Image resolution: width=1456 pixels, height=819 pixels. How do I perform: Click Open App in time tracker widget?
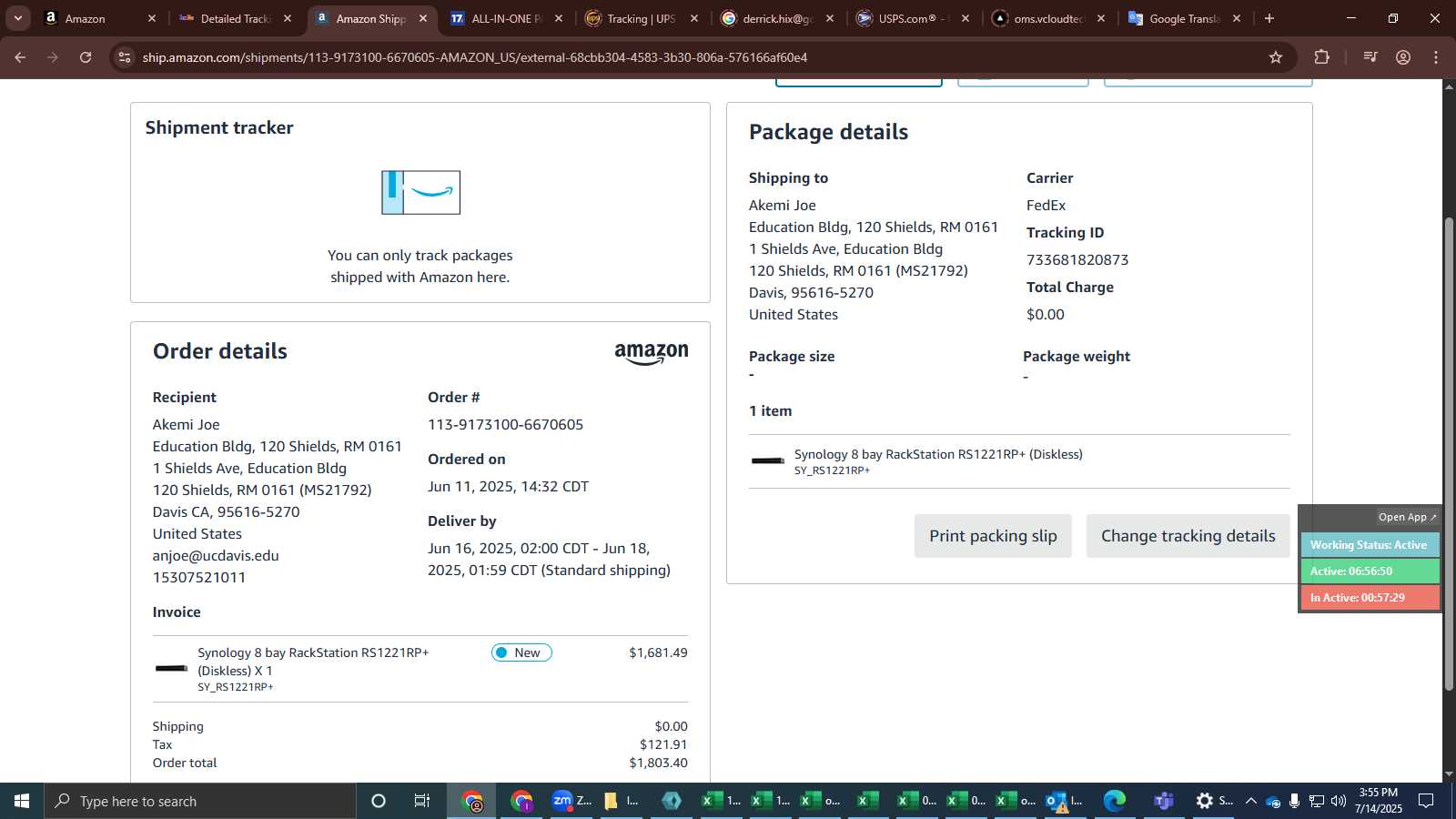(x=1407, y=517)
